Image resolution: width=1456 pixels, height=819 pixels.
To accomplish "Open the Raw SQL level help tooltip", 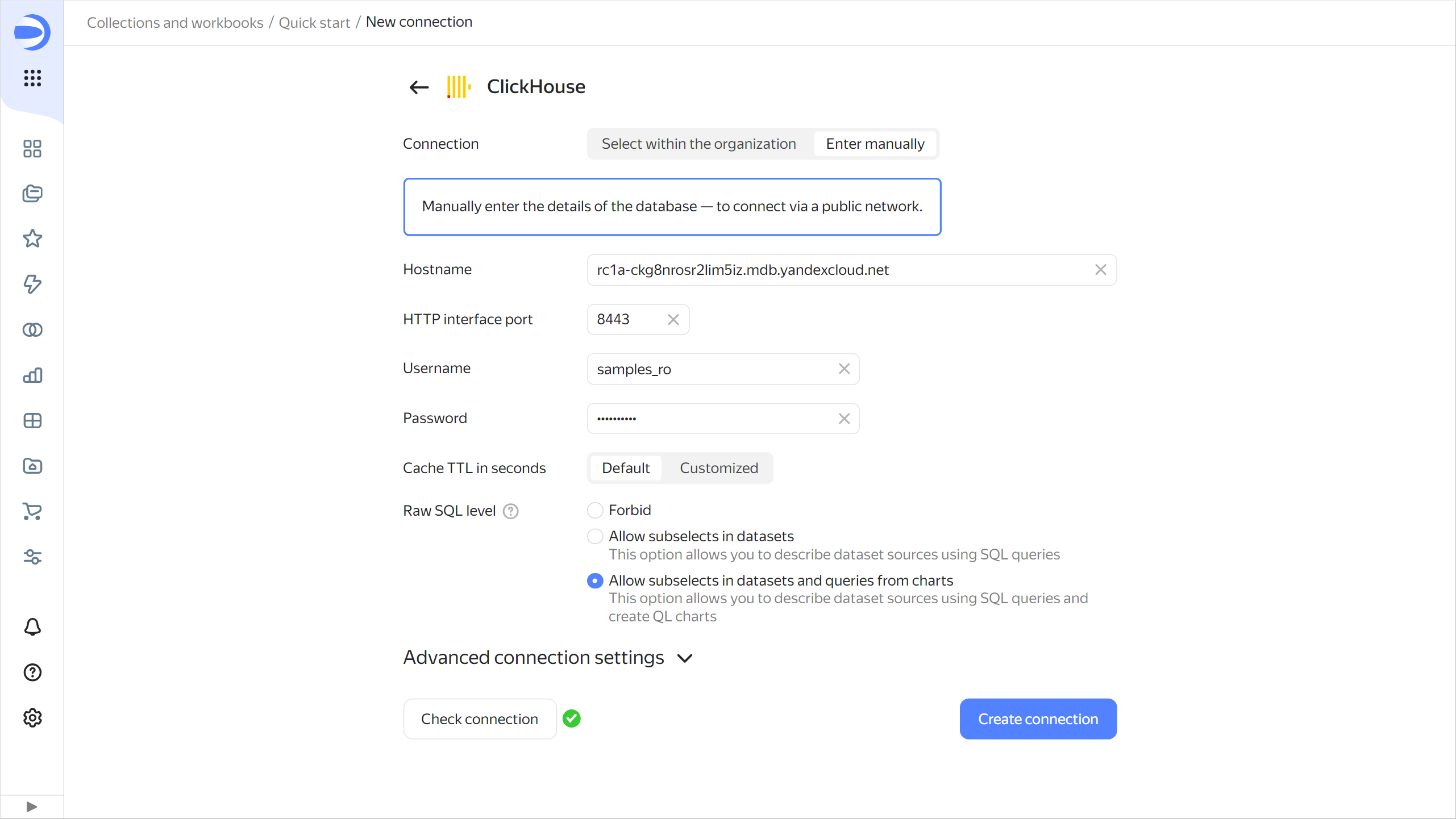I will 510,511.
